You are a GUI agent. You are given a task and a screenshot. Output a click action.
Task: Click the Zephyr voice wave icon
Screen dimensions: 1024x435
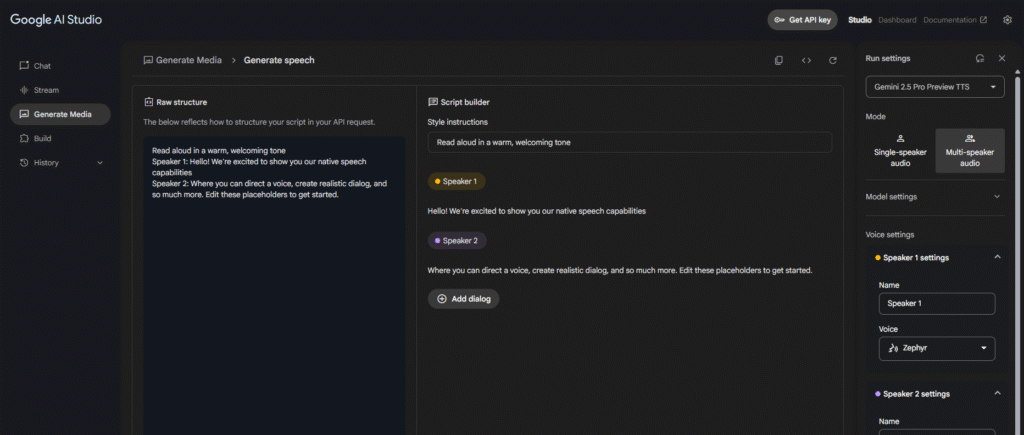[x=893, y=349]
